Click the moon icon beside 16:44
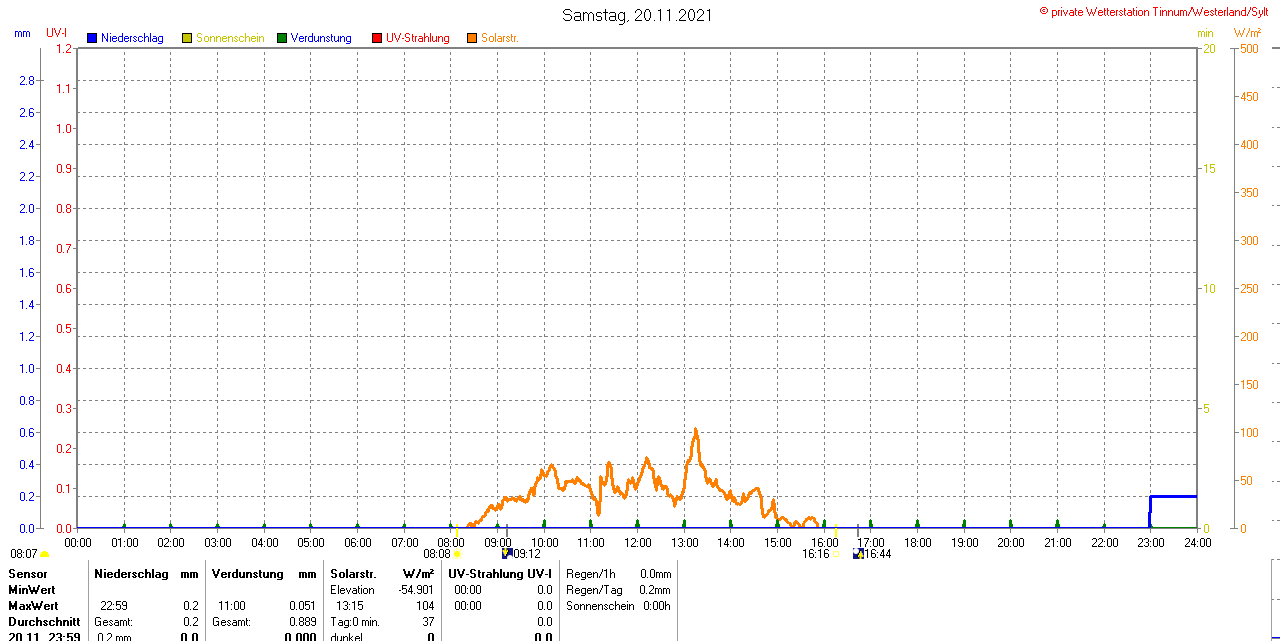The height and width of the screenshot is (641, 1280). point(857,553)
